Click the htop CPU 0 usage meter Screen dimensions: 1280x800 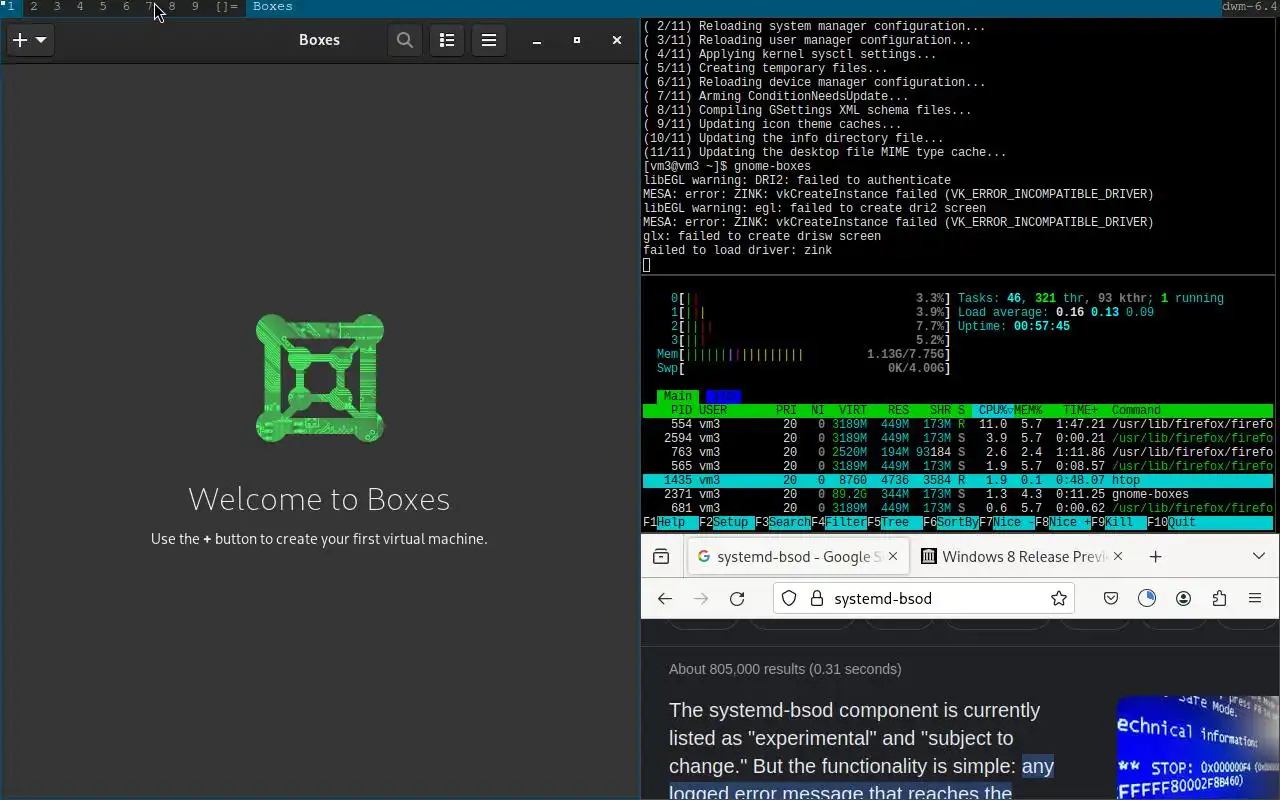810,298
